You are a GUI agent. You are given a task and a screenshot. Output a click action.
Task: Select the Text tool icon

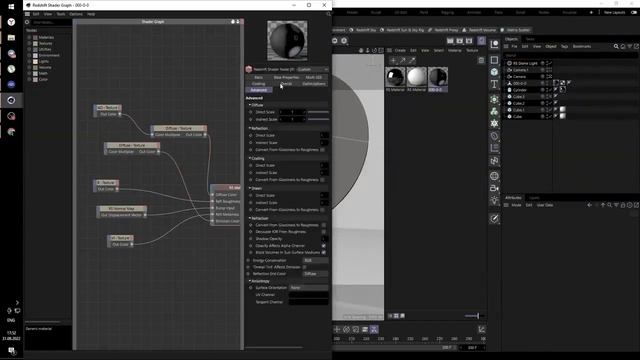[x=494, y=84]
